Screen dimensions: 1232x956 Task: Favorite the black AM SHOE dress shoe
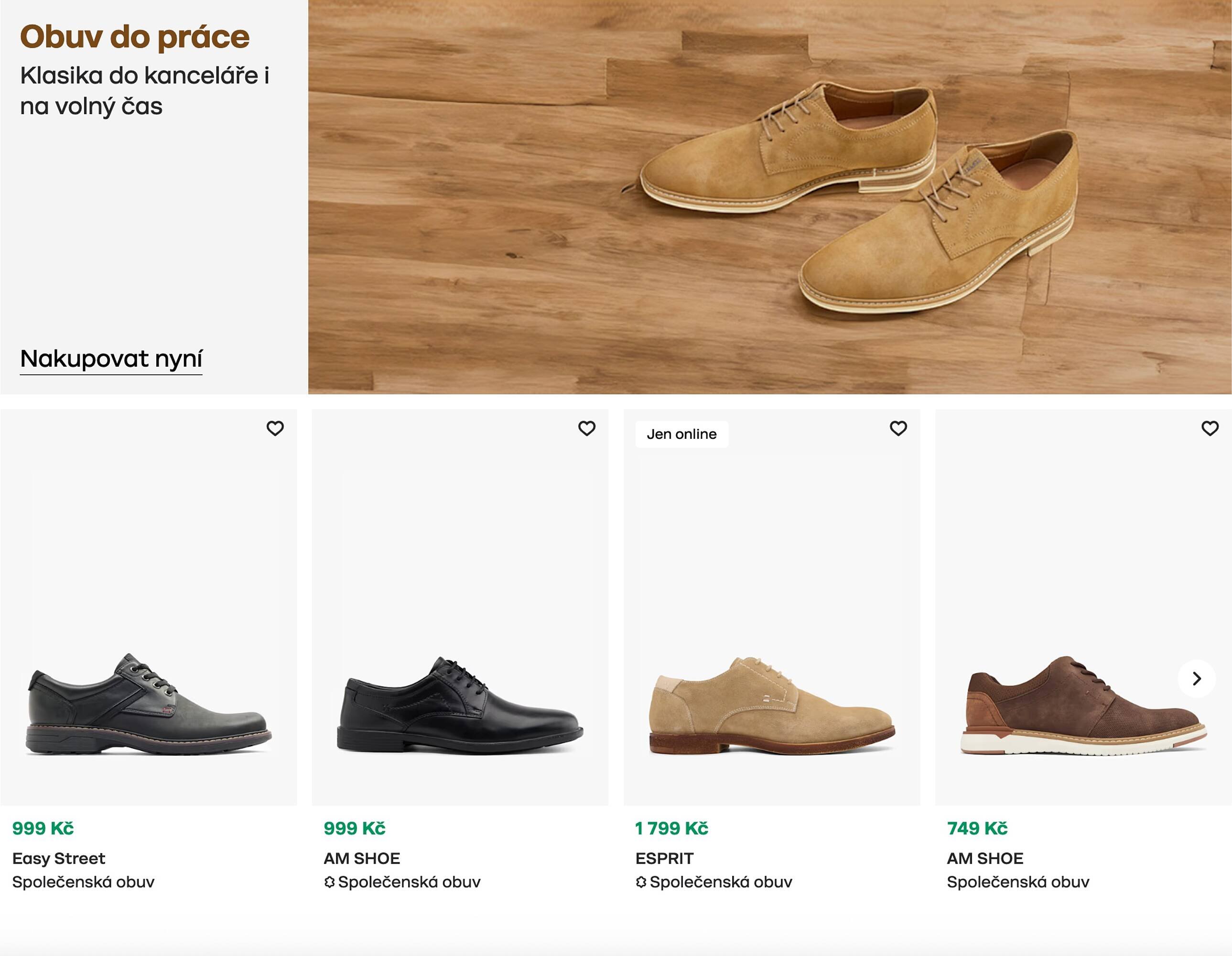pyautogui.click(x=587, y=428)
